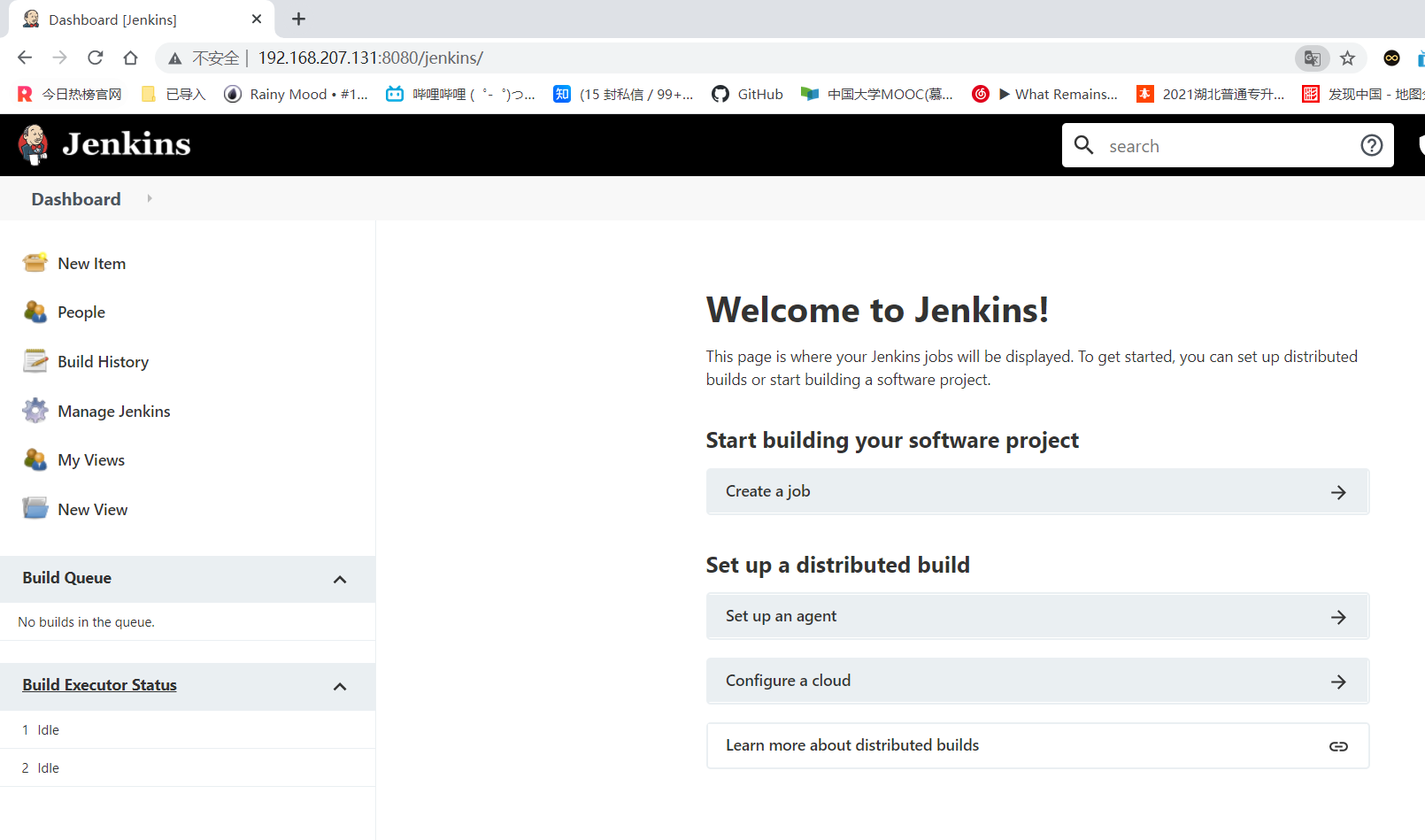Open the GitHub bookmark
This screenshot has height=840, width=1425.
click(748, 94)
